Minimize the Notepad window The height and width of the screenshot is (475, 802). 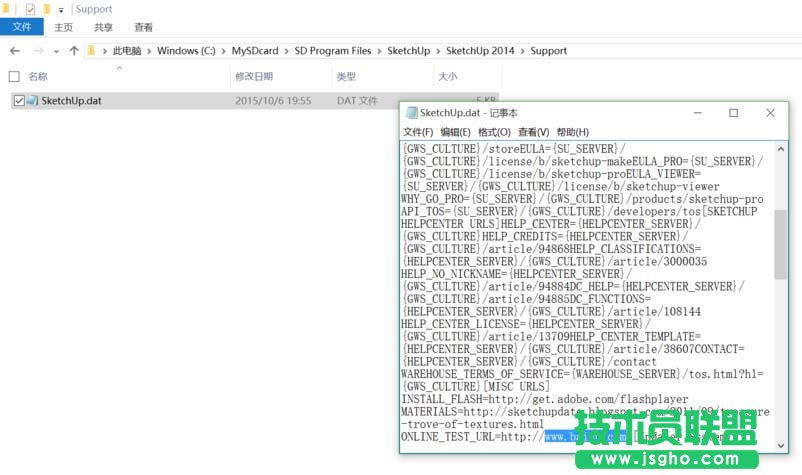(697, 113)
